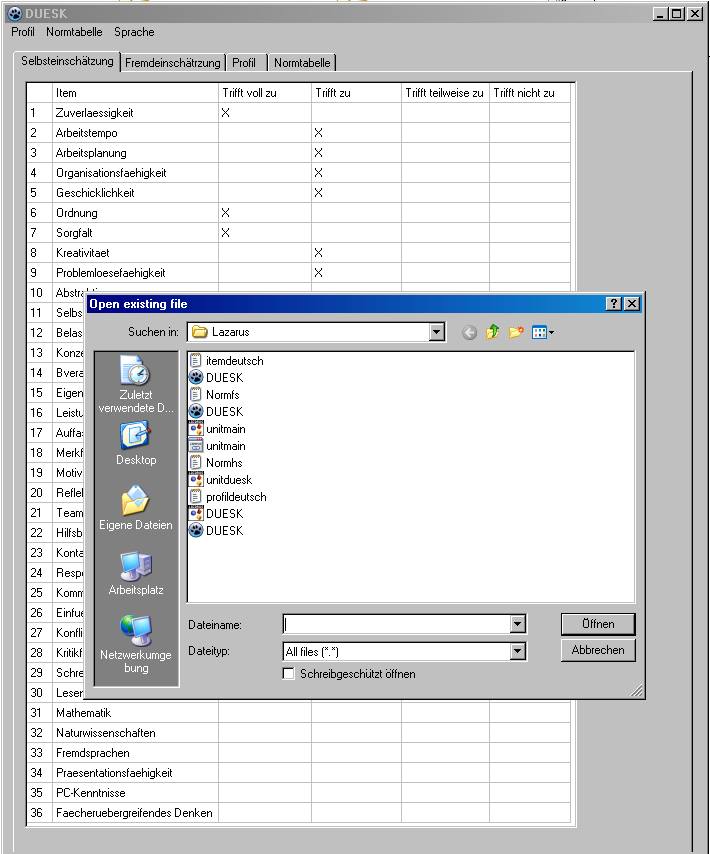Switch to the Fremdeinschätrzung tab
710x854 pixels.
173,63
